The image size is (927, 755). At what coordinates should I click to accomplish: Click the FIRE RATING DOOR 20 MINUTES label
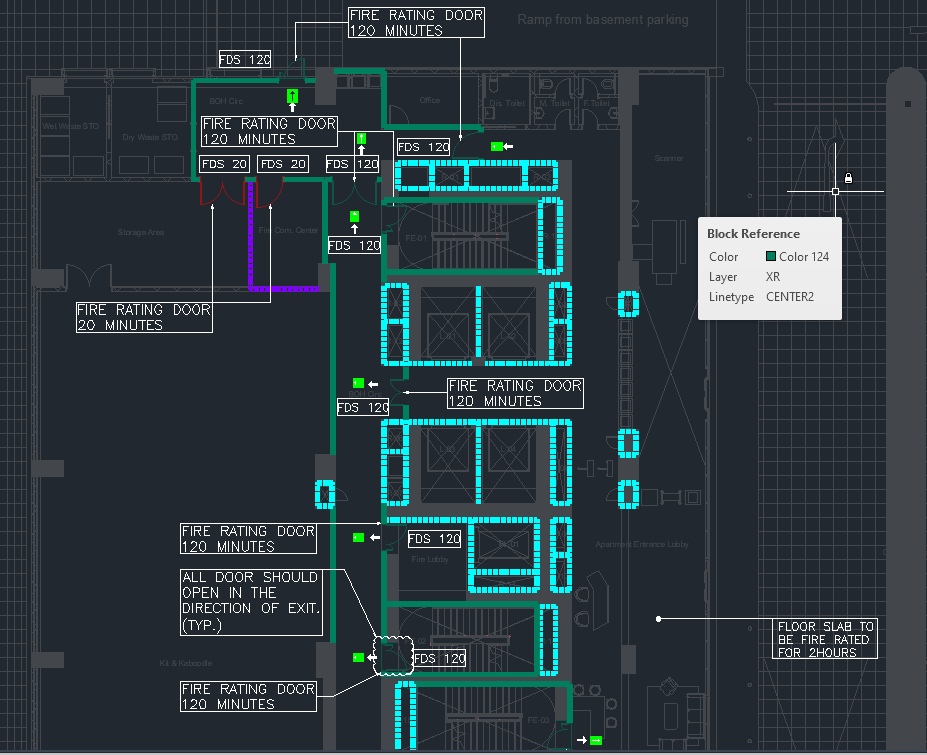[144, 317]
